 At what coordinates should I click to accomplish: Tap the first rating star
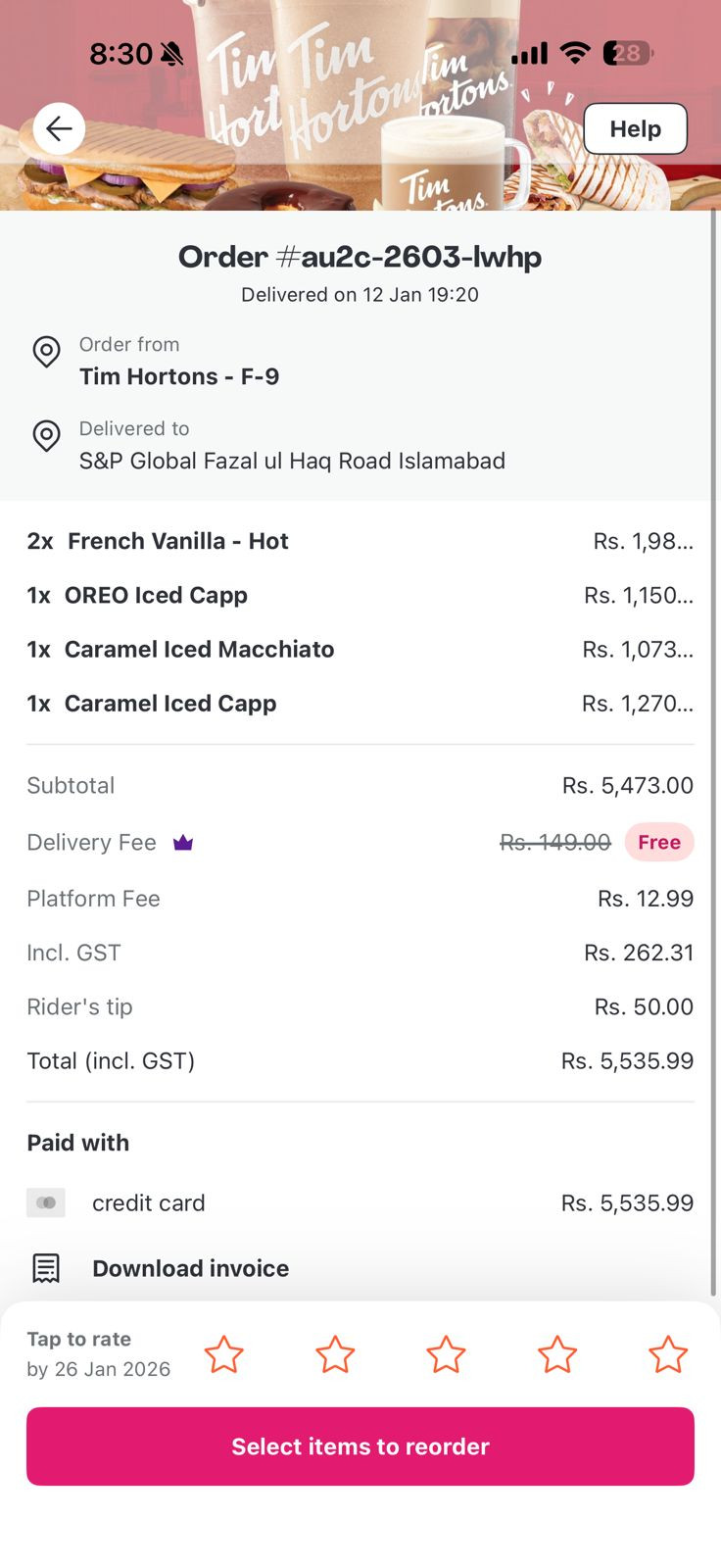[223, 1354]
